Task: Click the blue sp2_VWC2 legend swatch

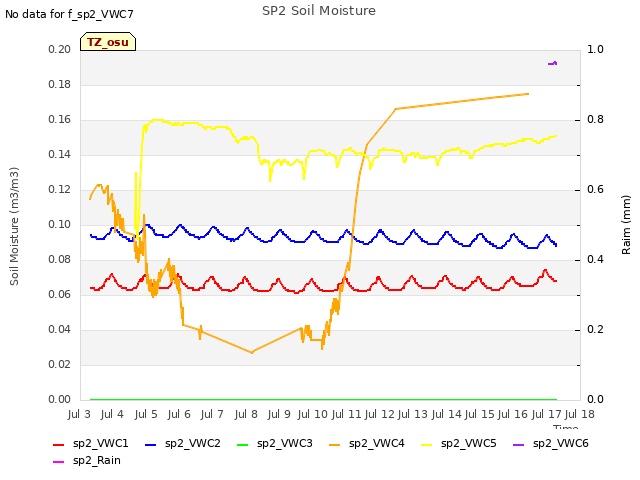Action: tap(151, 444)
